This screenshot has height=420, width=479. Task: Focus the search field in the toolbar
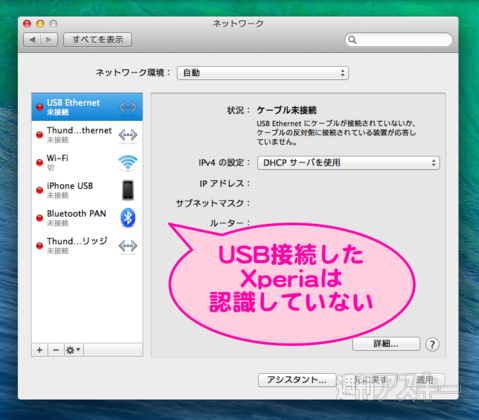point(398,40)
